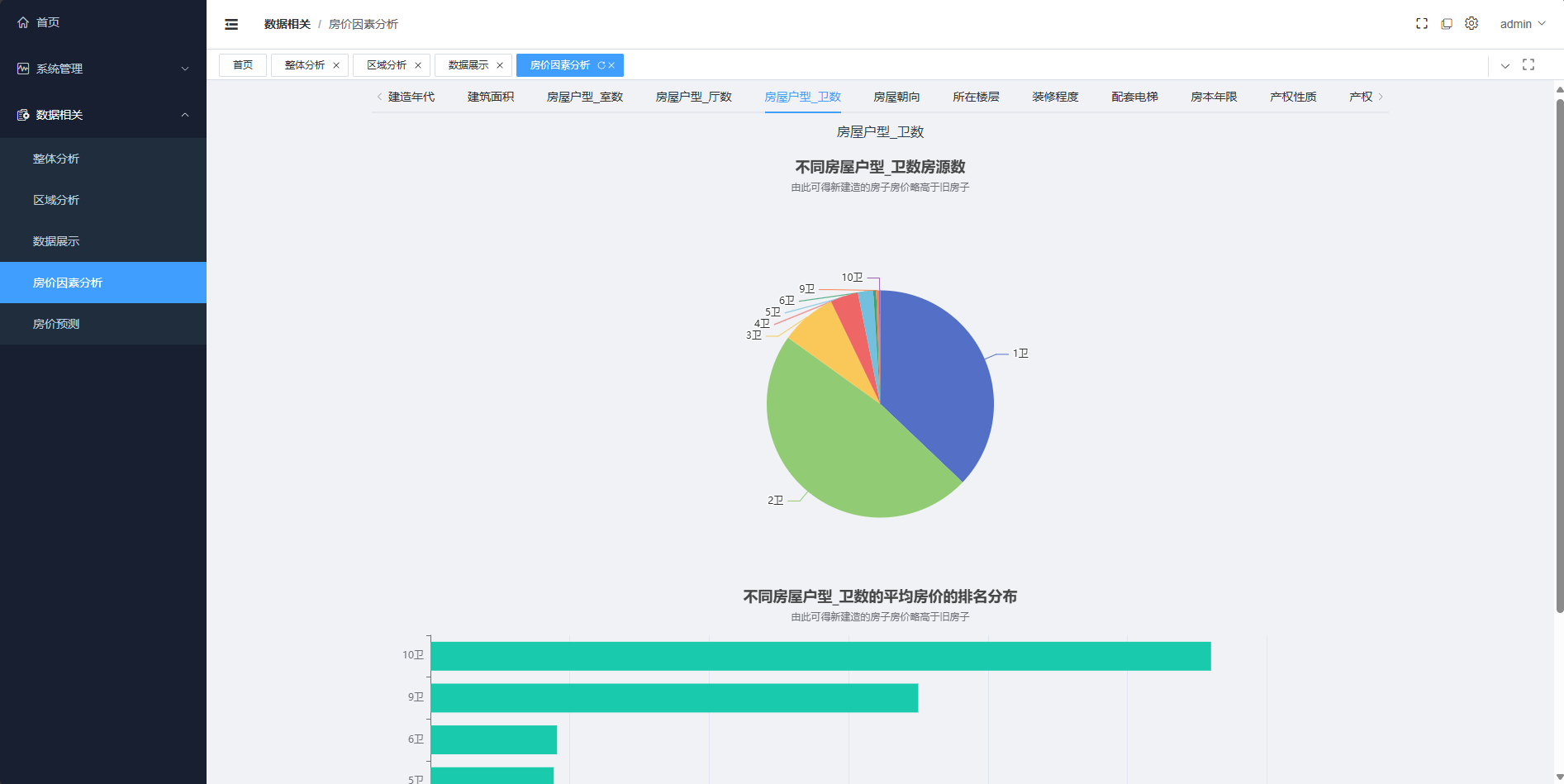The image size is (1564, 784).
Task: Navigate factor tabs right with arrow
Action: pos(1381,97)
